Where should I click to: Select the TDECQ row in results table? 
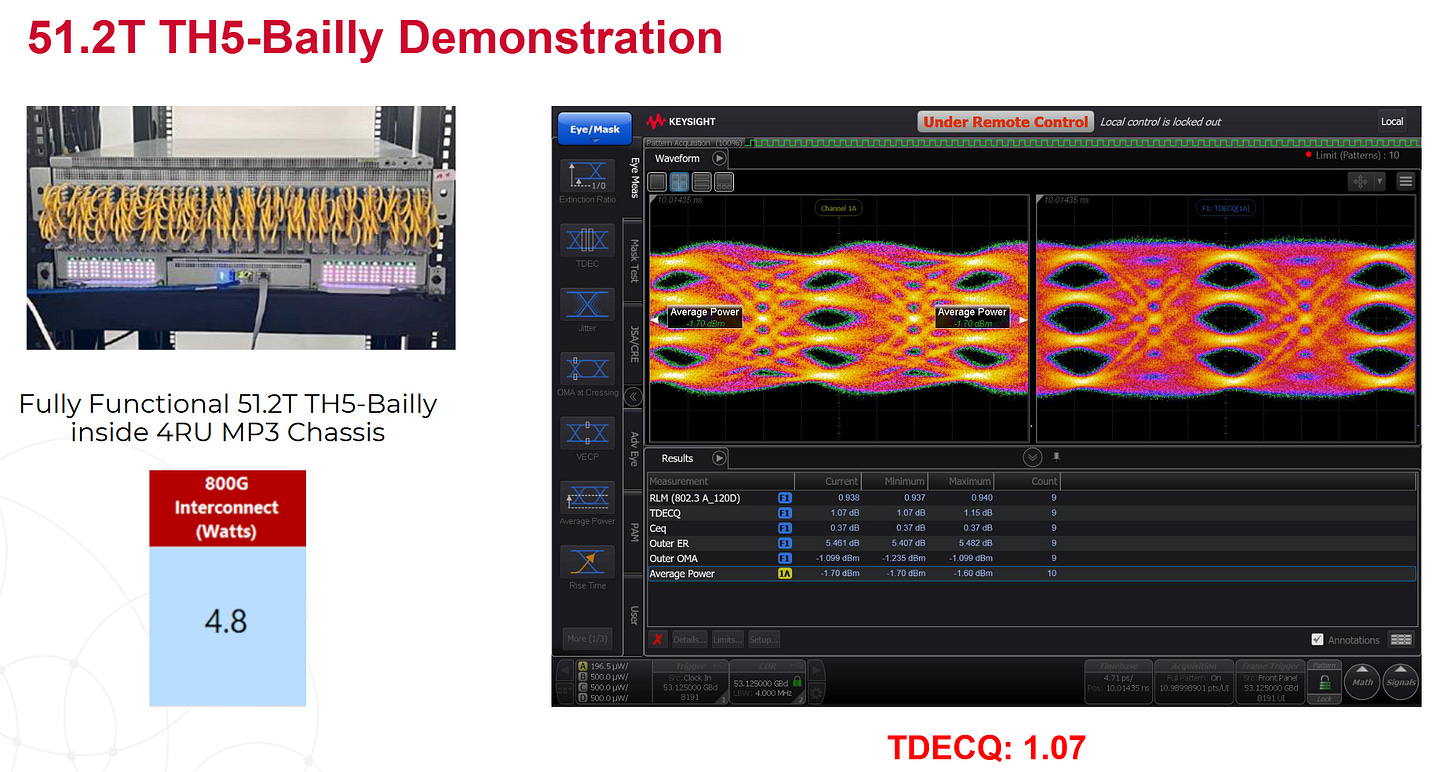(1032, 513)
